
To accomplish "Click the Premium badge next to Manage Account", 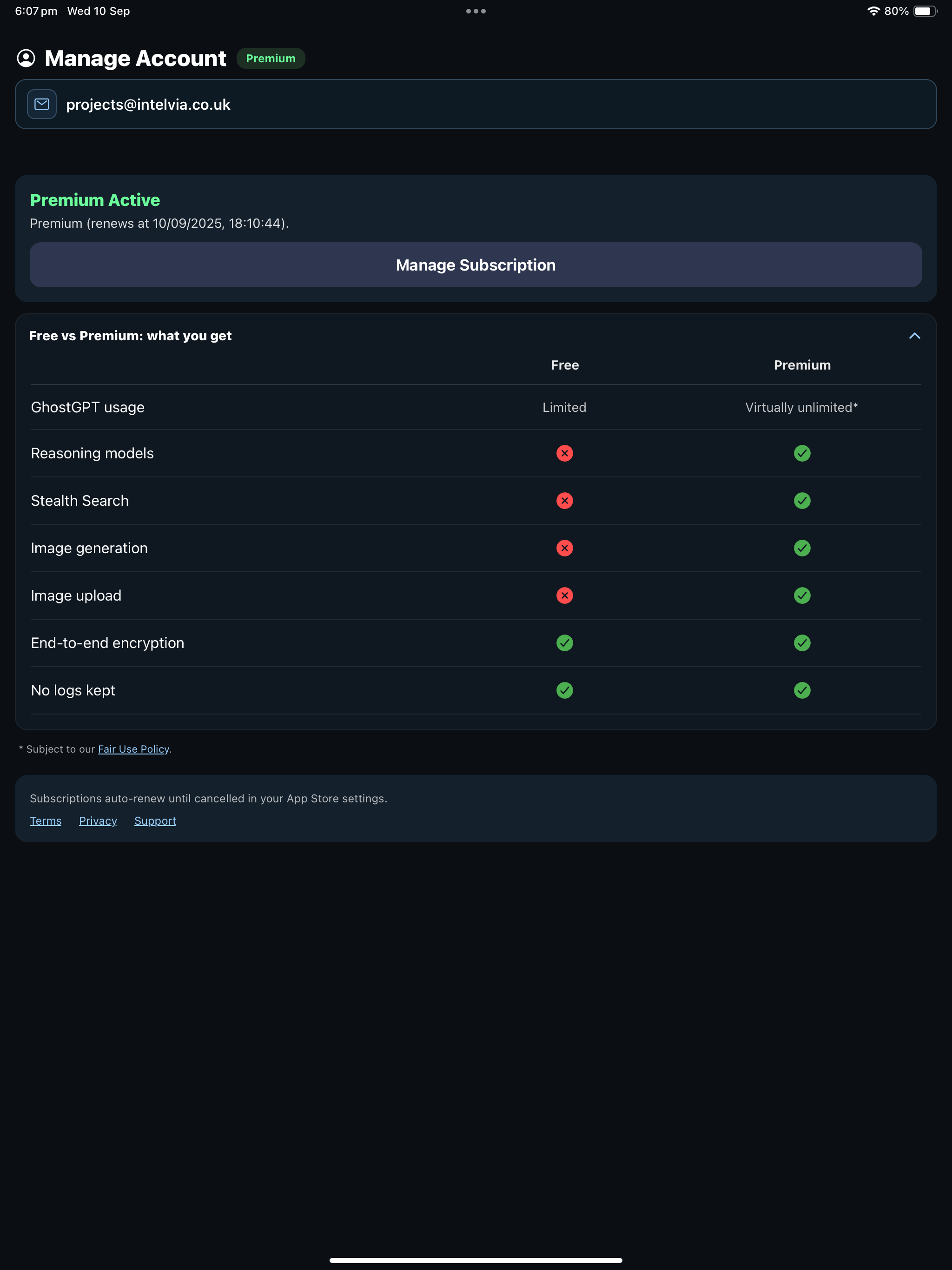I will coord(271,59).
